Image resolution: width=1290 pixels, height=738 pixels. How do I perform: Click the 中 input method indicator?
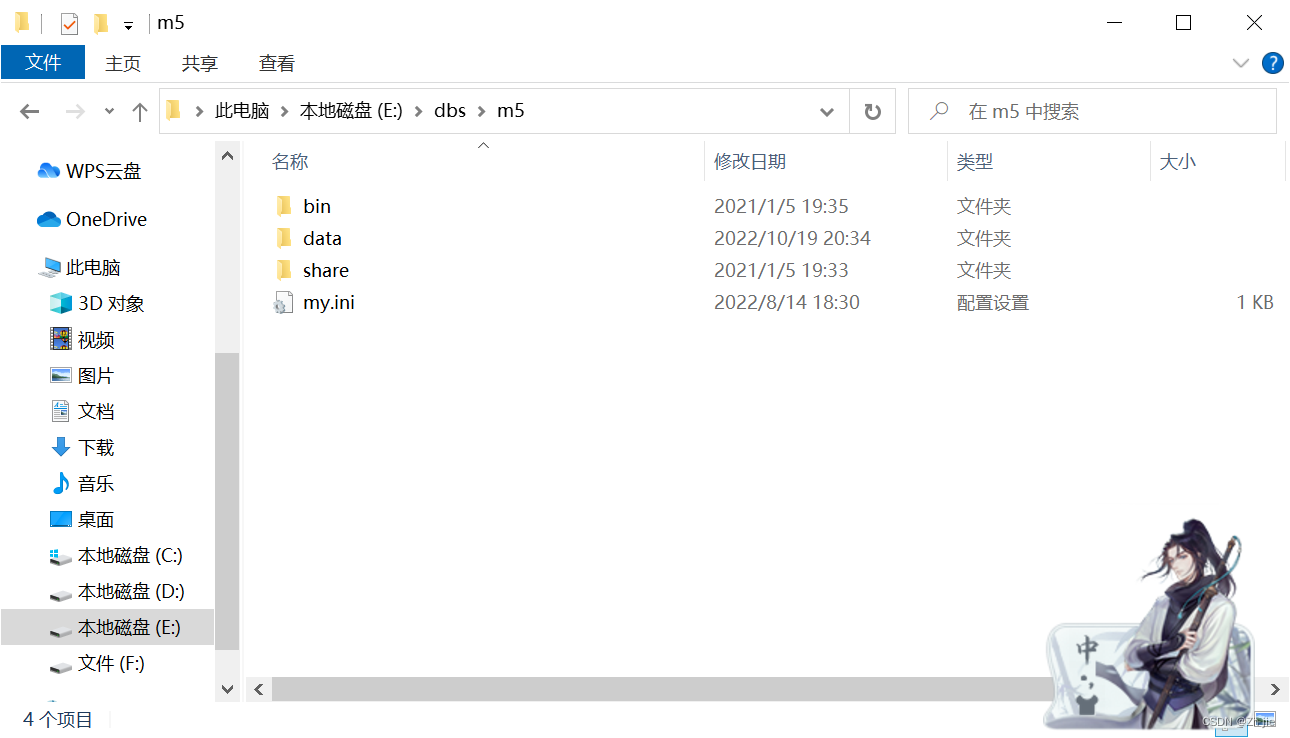[1087, 649]
